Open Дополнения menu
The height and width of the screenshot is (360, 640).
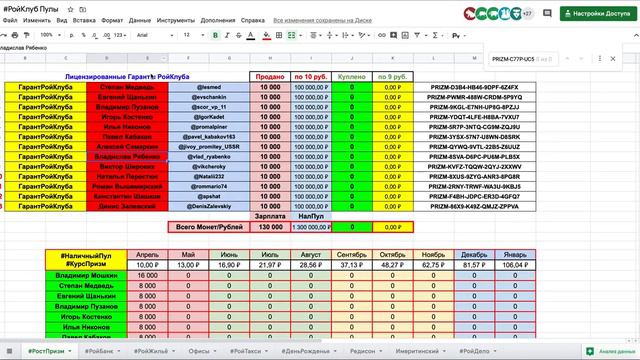(218, 20)
